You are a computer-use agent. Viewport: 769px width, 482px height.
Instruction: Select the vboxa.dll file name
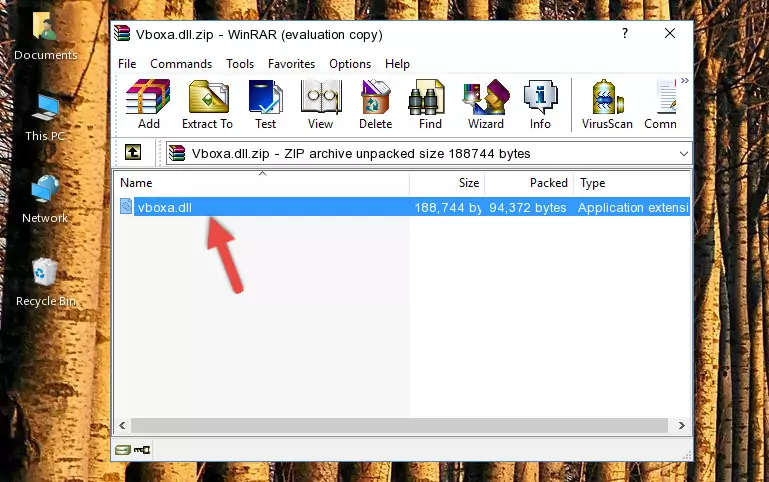coord(165,207)
